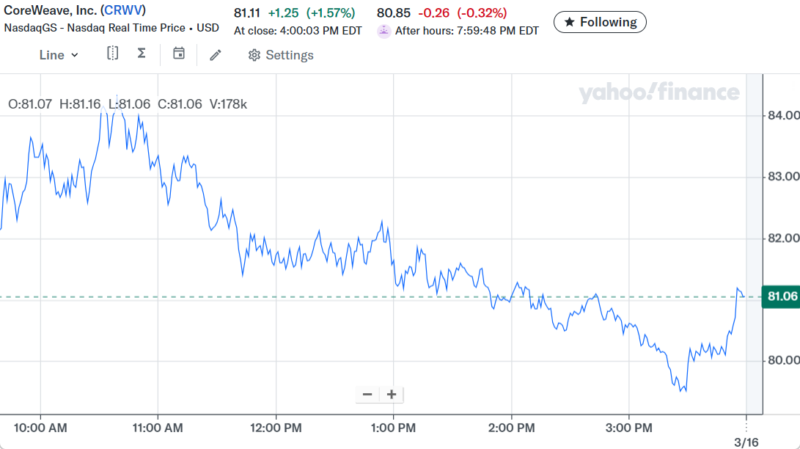800x449 pixels.
Task: Open the indicators sigma icon
Action: [x=142, y=54]
